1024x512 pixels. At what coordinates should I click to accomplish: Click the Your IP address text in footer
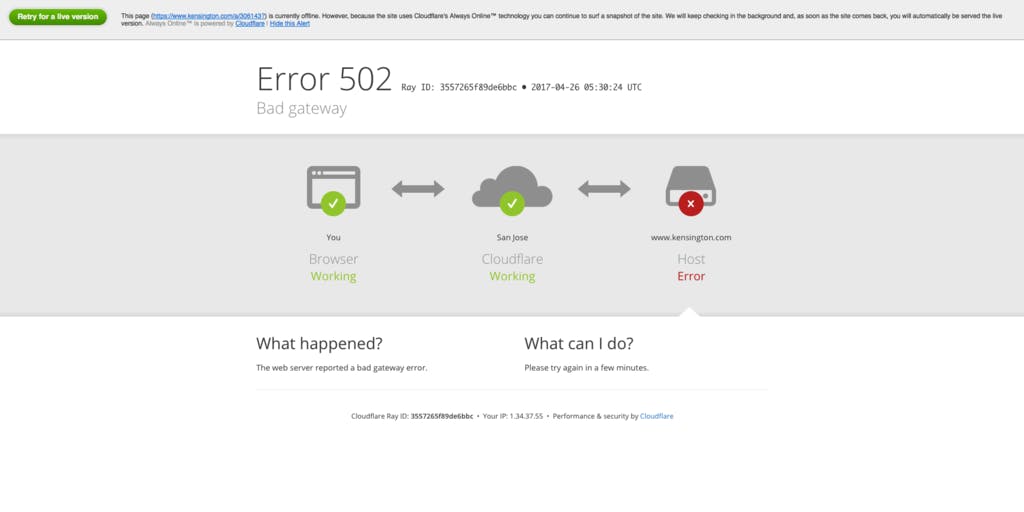[513, 416]
